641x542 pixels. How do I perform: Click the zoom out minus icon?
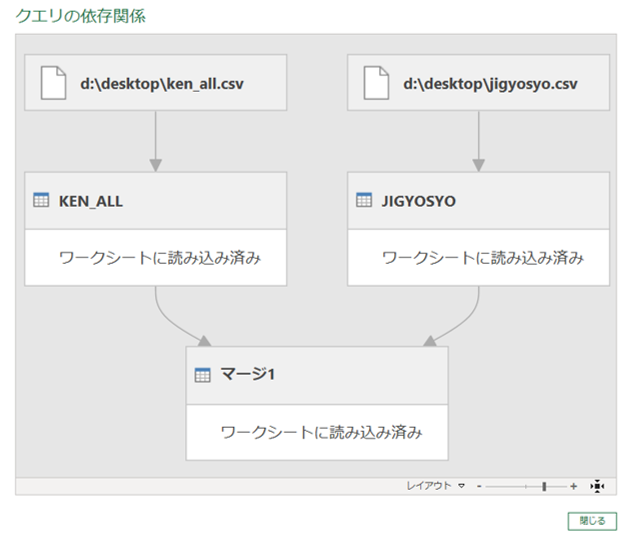[479, 486]
